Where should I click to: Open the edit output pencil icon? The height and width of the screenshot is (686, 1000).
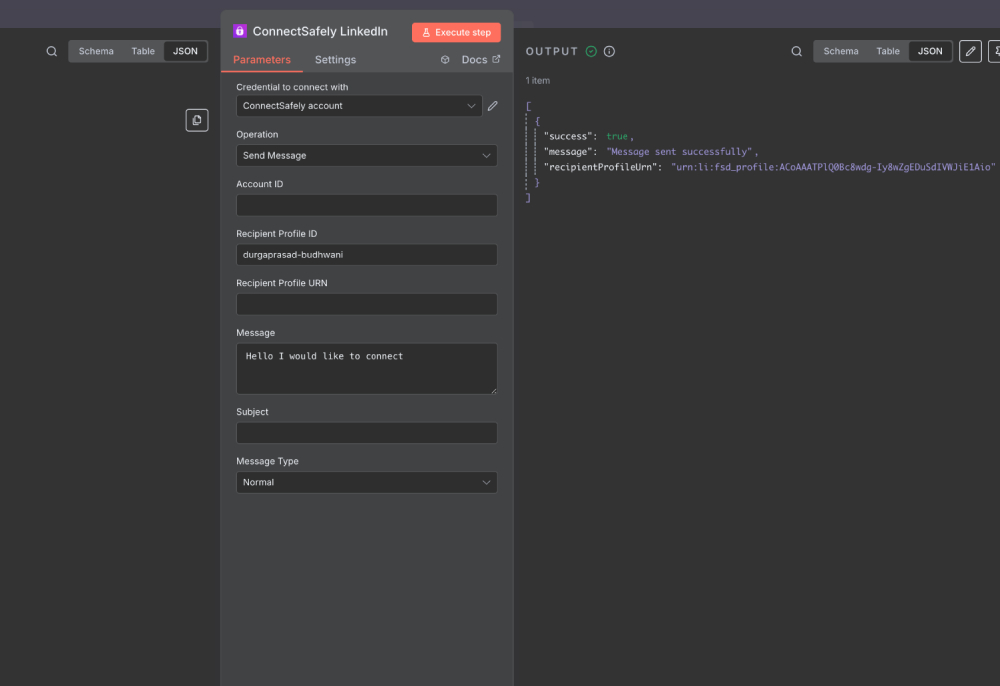[x=969, y=50]
